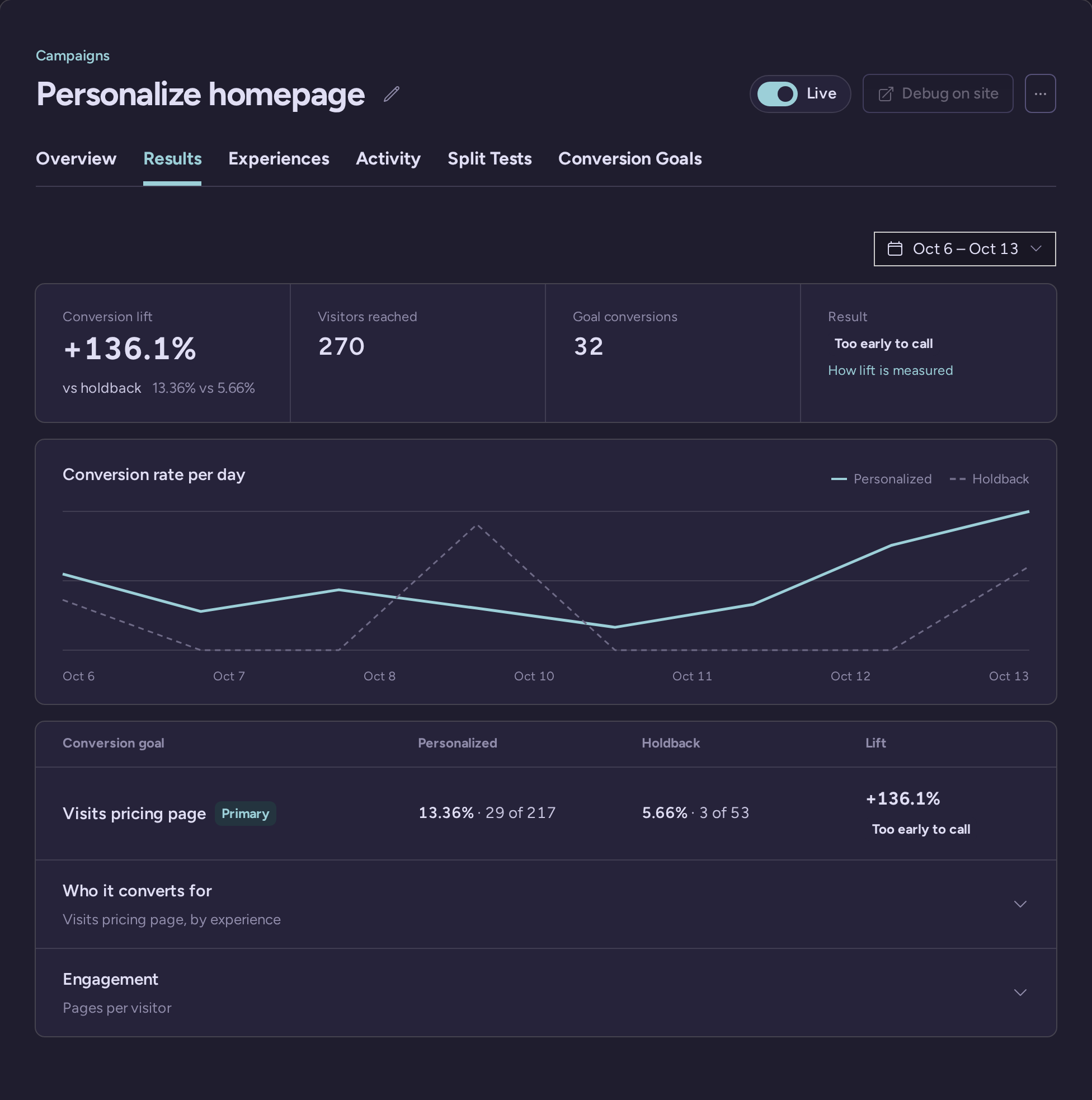Click the Personalized column header in table
The image size is (1092, 1100).
pyautogui.click(x=457, y=743)
